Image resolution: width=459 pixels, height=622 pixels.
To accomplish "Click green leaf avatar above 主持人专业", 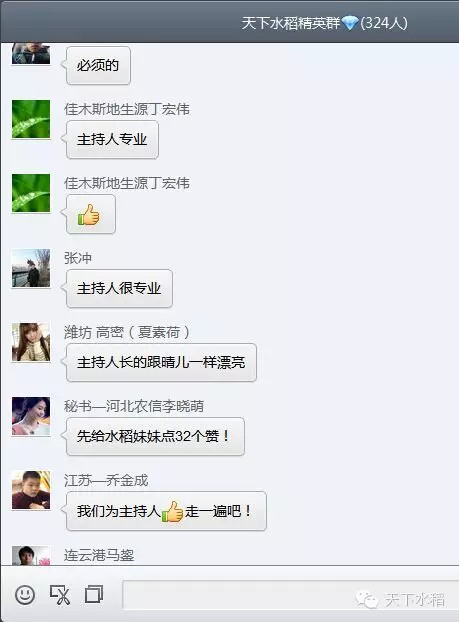I will (x=31, y=119).
